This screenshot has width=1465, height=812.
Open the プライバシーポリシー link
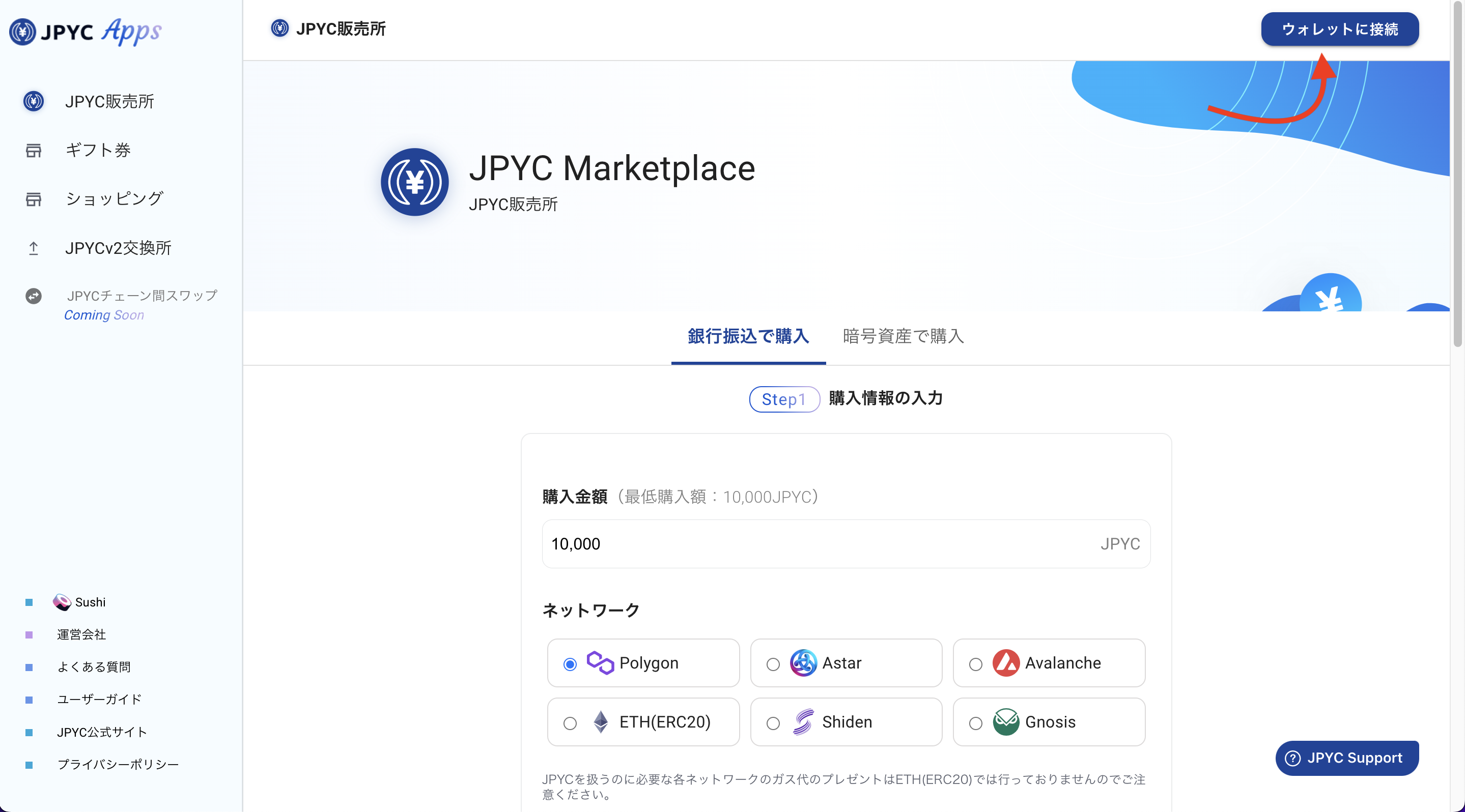pos(118,765)
